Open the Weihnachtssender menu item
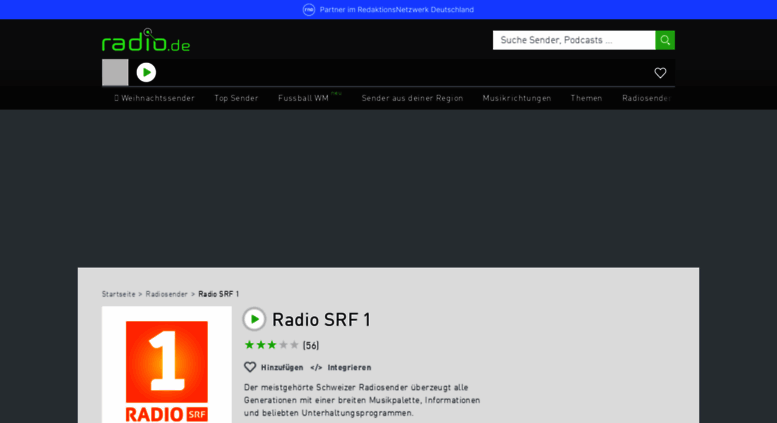Viewport: 777px width, 423px height. (x=154, y=98)
